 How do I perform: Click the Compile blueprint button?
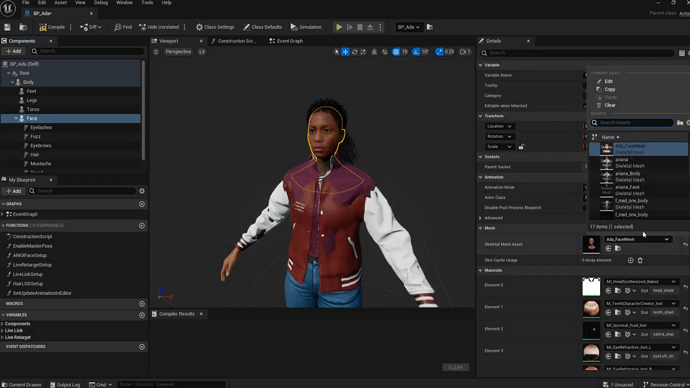(52, 27)
